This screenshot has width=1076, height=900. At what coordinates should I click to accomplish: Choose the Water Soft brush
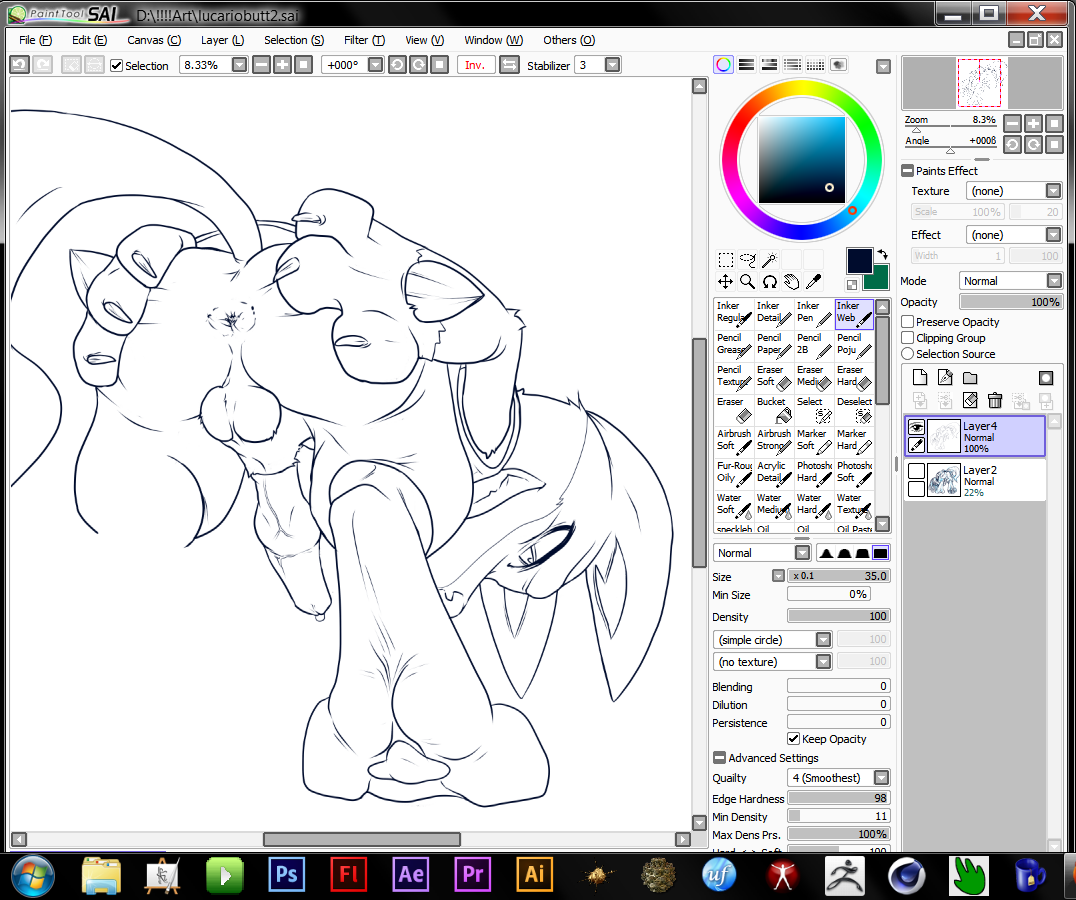tap(735, 506)
